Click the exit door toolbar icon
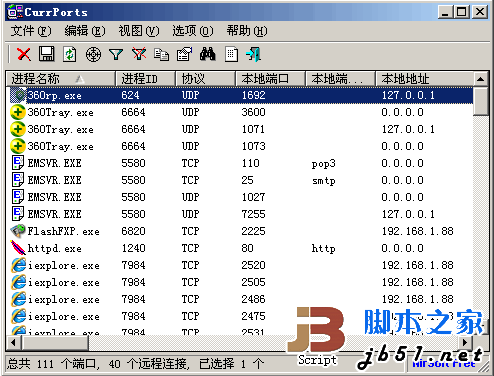 [254, 54]
